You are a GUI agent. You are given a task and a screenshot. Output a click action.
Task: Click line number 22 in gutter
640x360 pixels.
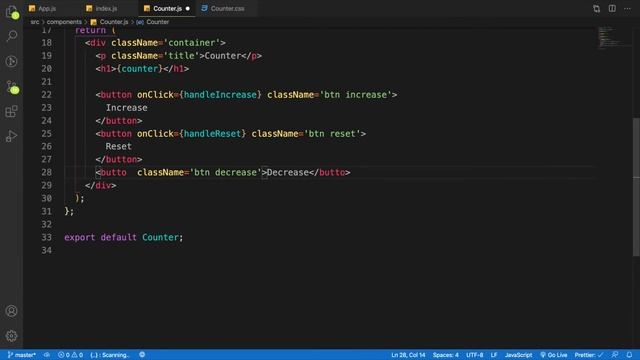pos(47,95)
